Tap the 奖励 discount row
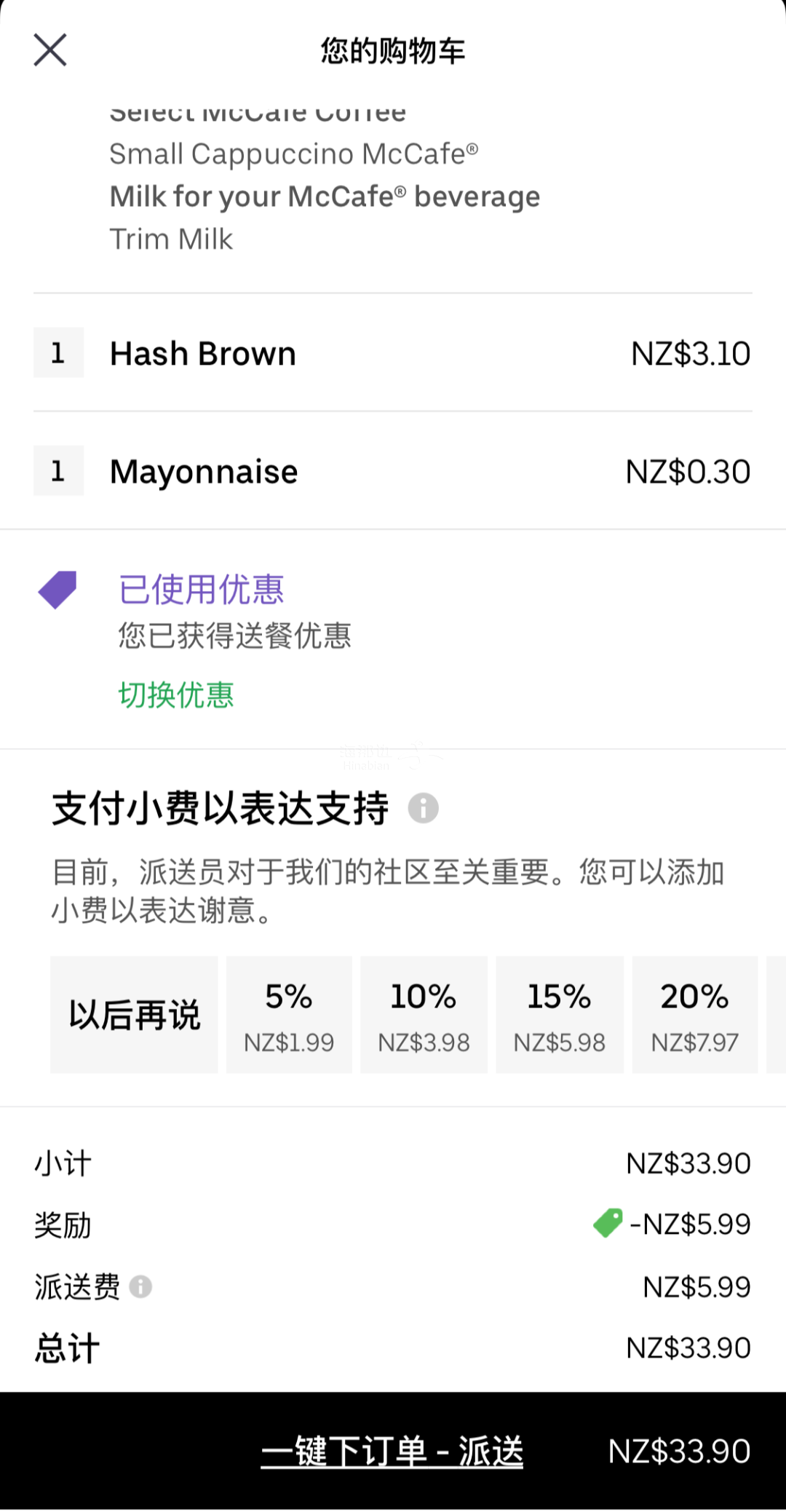This screenshot has height=1512, width=786. coord(63,1225)
